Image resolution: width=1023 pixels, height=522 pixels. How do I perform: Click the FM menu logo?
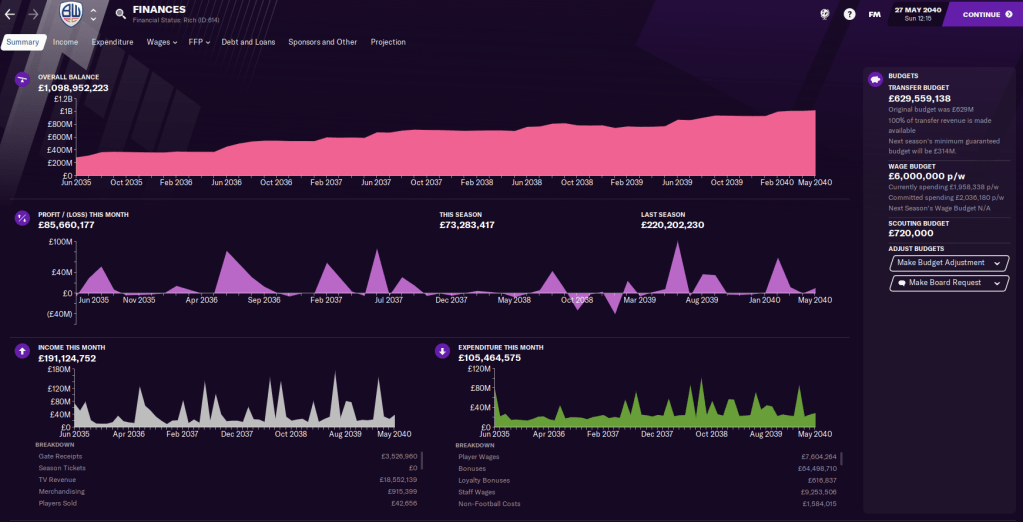pyautogui.click(x=874, y=14)
